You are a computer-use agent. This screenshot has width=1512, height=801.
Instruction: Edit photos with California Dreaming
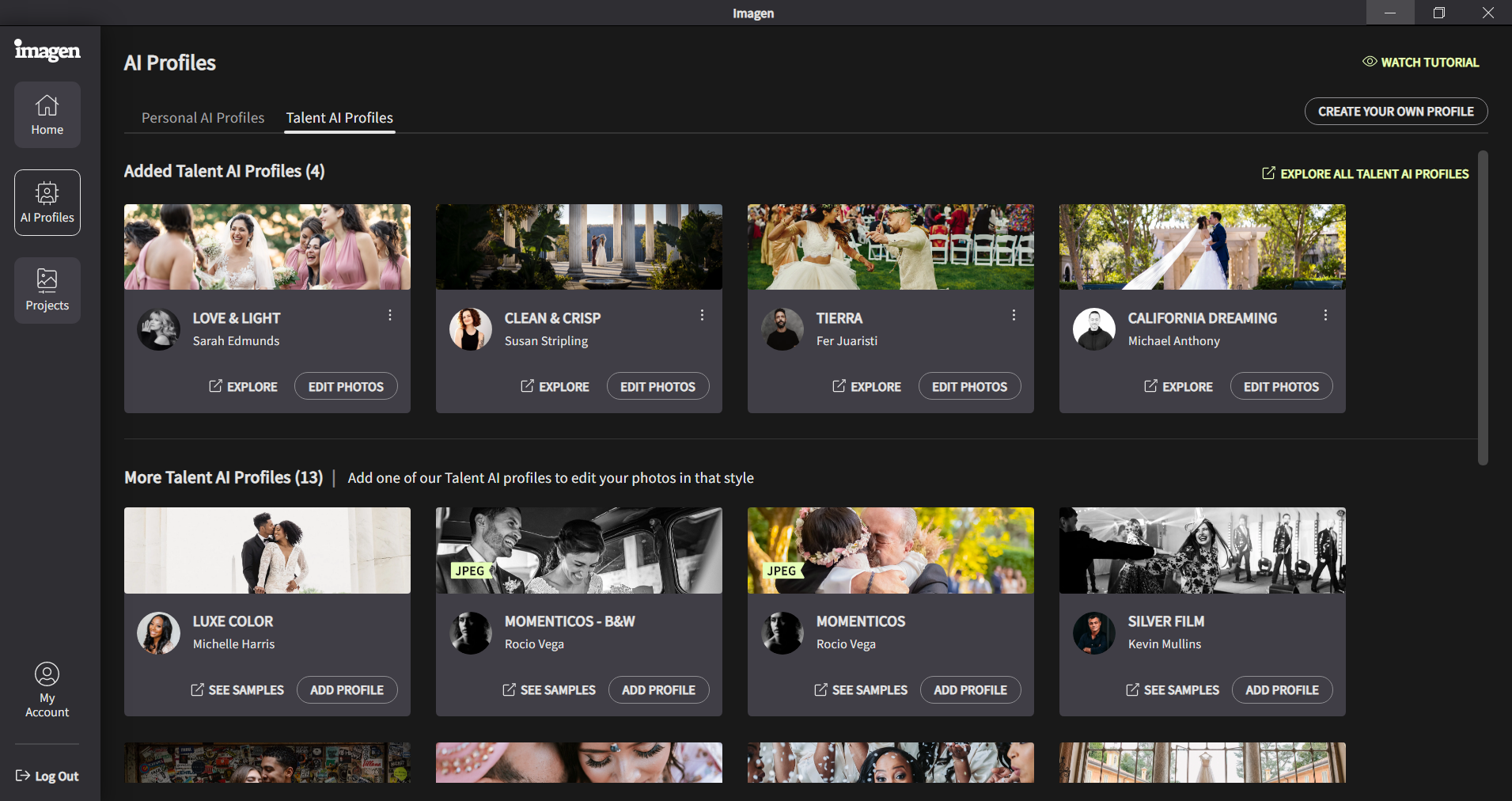click(1281, 386)
